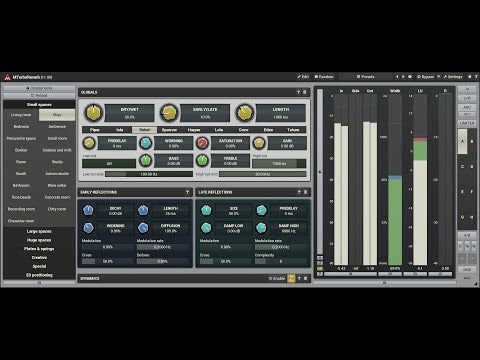
Task: Expand the 2D positioning category
Action: click(39, 275)
